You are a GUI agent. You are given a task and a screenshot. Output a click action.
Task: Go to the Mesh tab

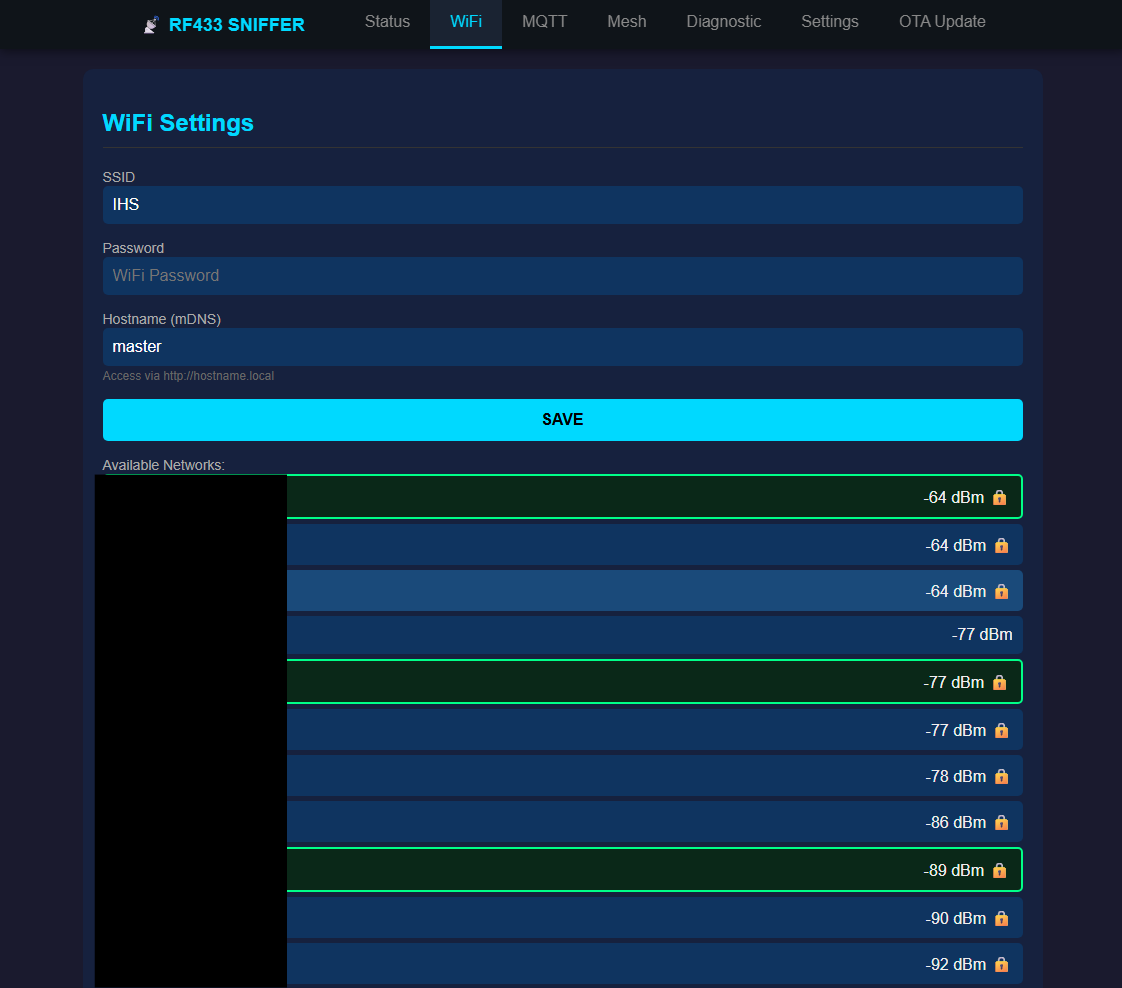pos(627,22)
